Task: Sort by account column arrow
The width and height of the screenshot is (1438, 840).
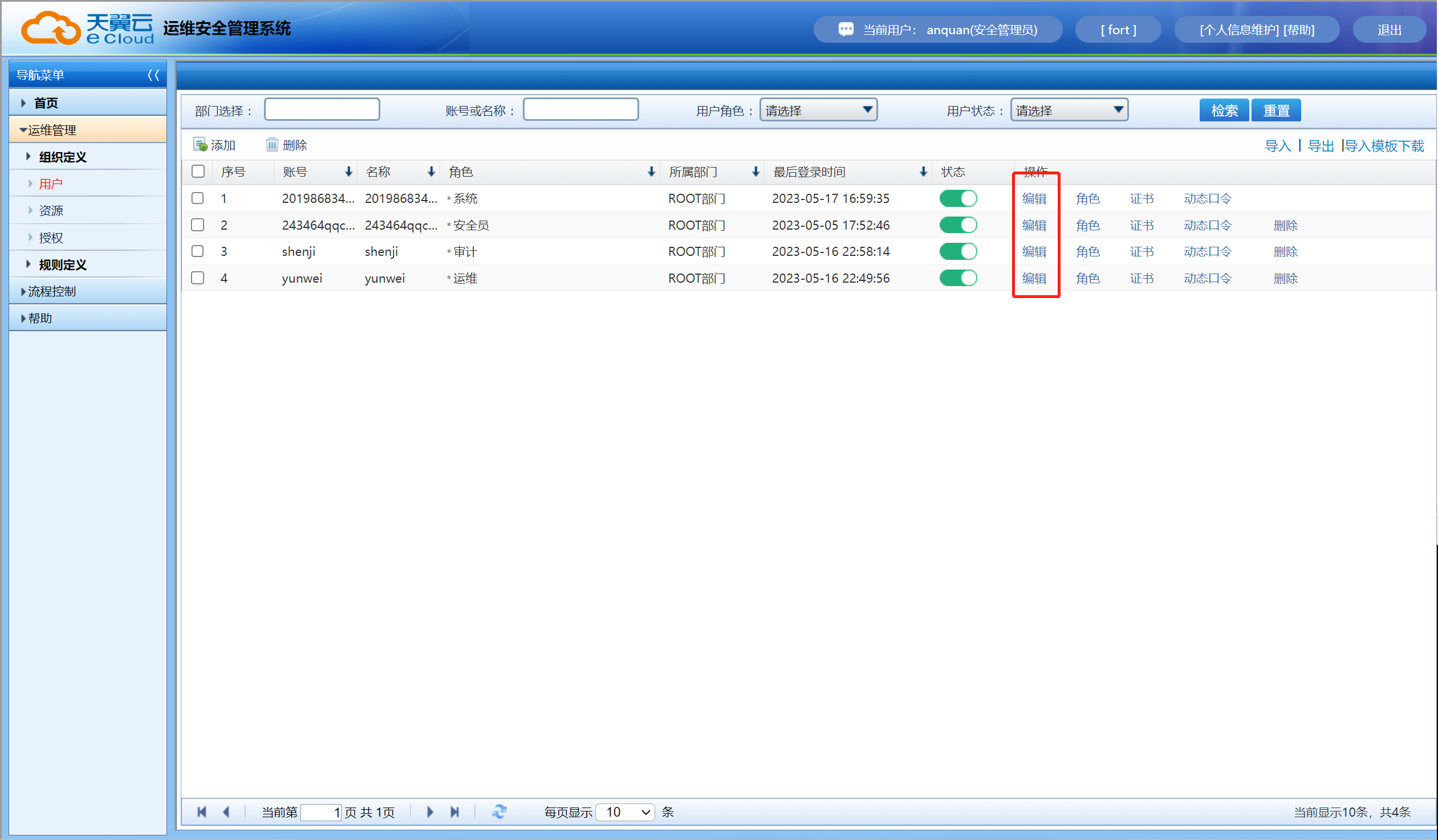Action: pyautogui.click(x=348, y=172)
